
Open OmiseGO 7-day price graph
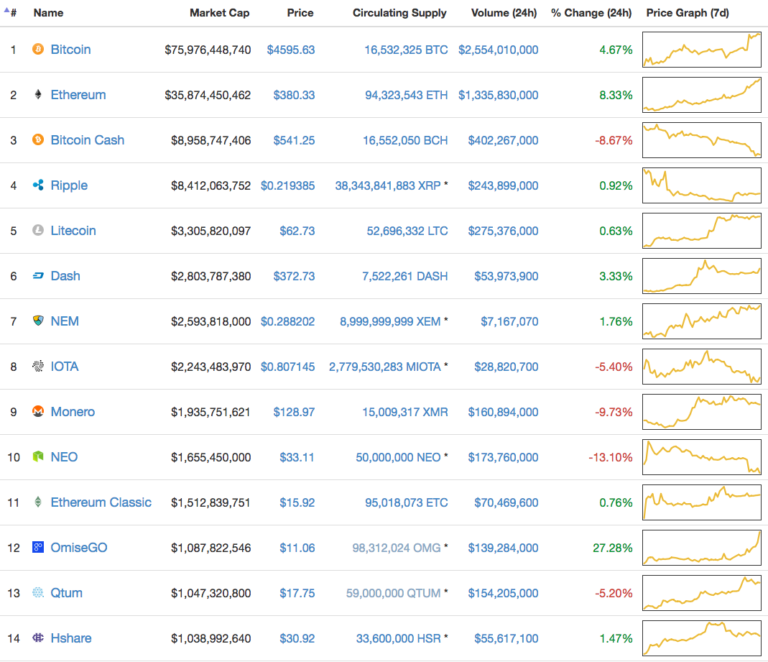coord(701,547)
